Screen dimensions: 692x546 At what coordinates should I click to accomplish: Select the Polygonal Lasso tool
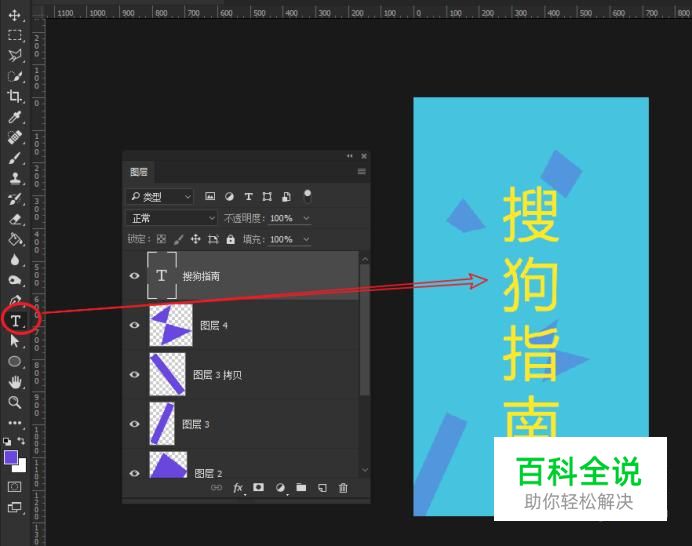(15, 55)
